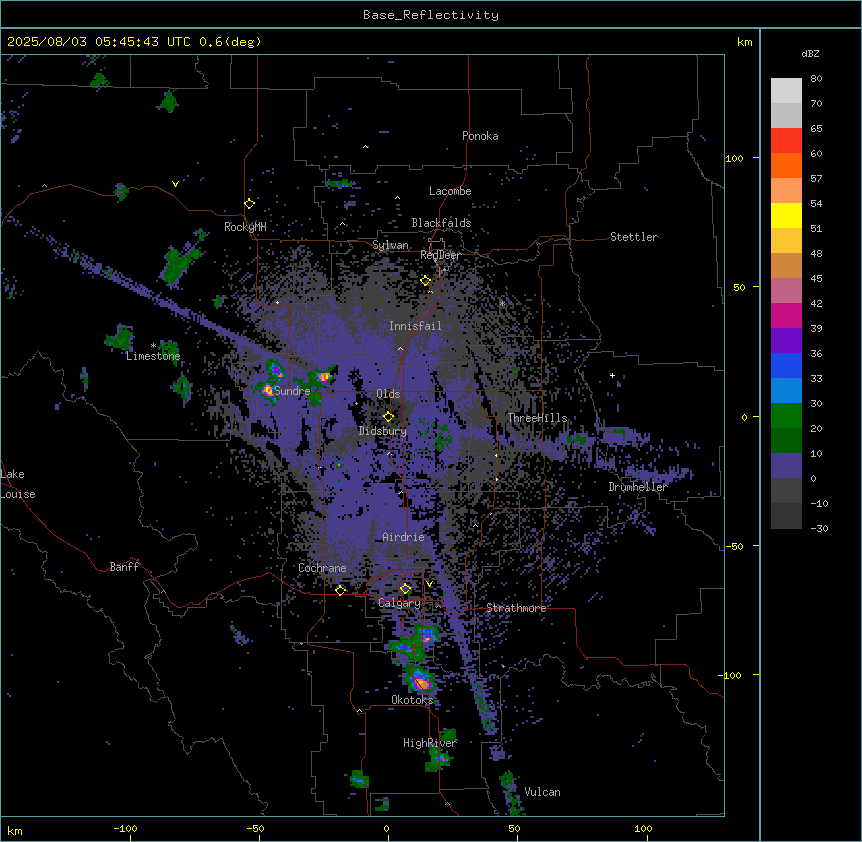Pick the orange 57-60 dBZ legend swatch
This screenshot has height=842, width=862.
click(x=786, y=166)
